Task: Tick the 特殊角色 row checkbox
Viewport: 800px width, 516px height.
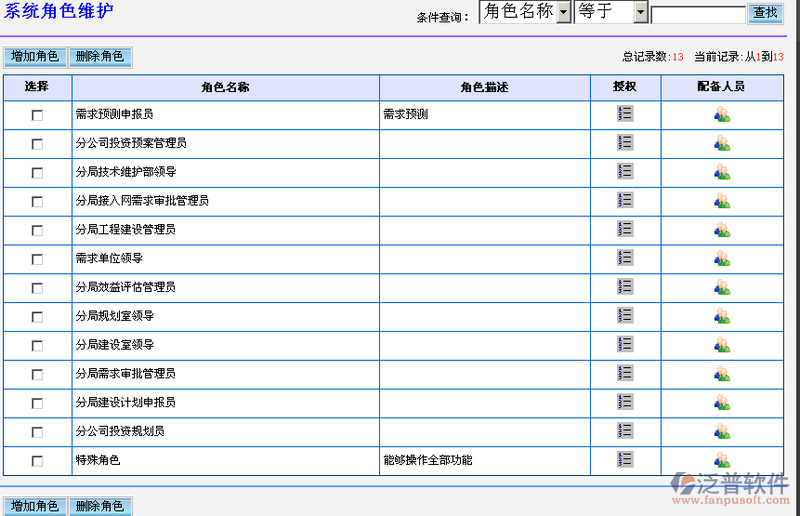Action: tap(37, 461)
